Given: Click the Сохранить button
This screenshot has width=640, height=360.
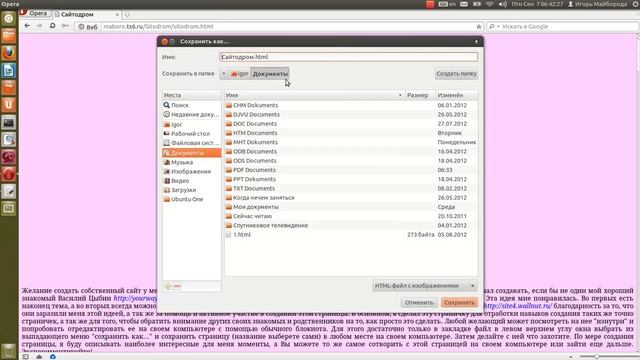Looking at the screenshot, I should point(459,302).
